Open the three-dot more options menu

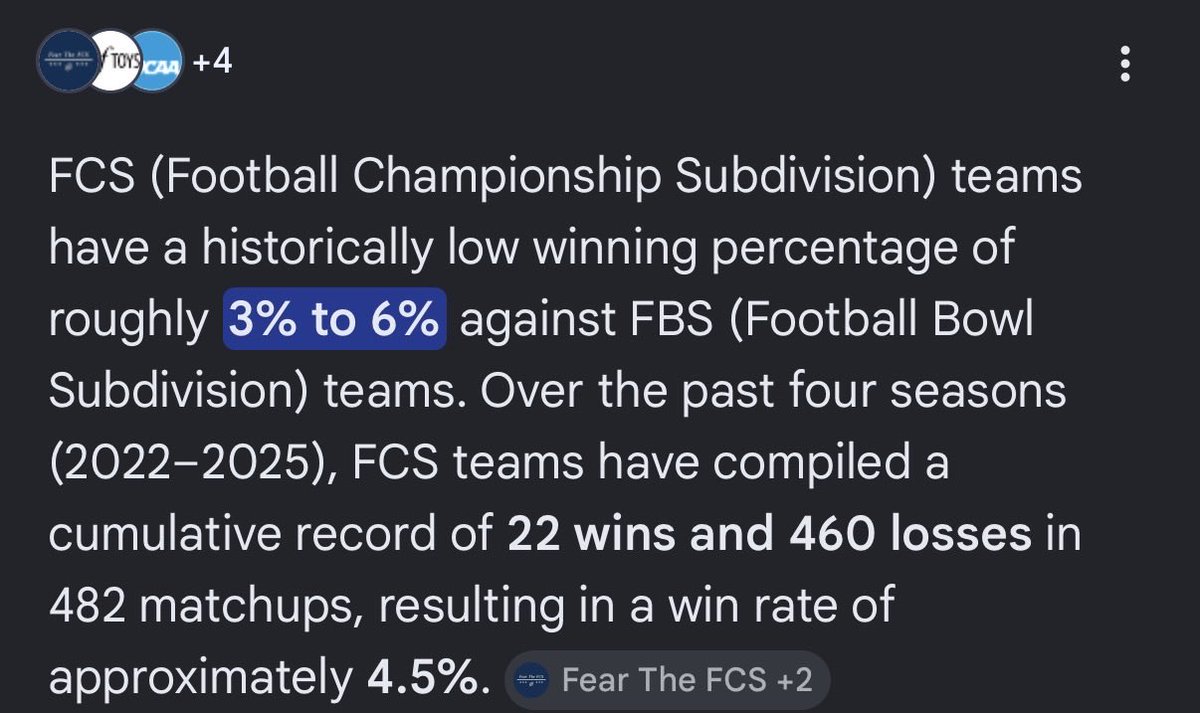[x=1126, y=63]
